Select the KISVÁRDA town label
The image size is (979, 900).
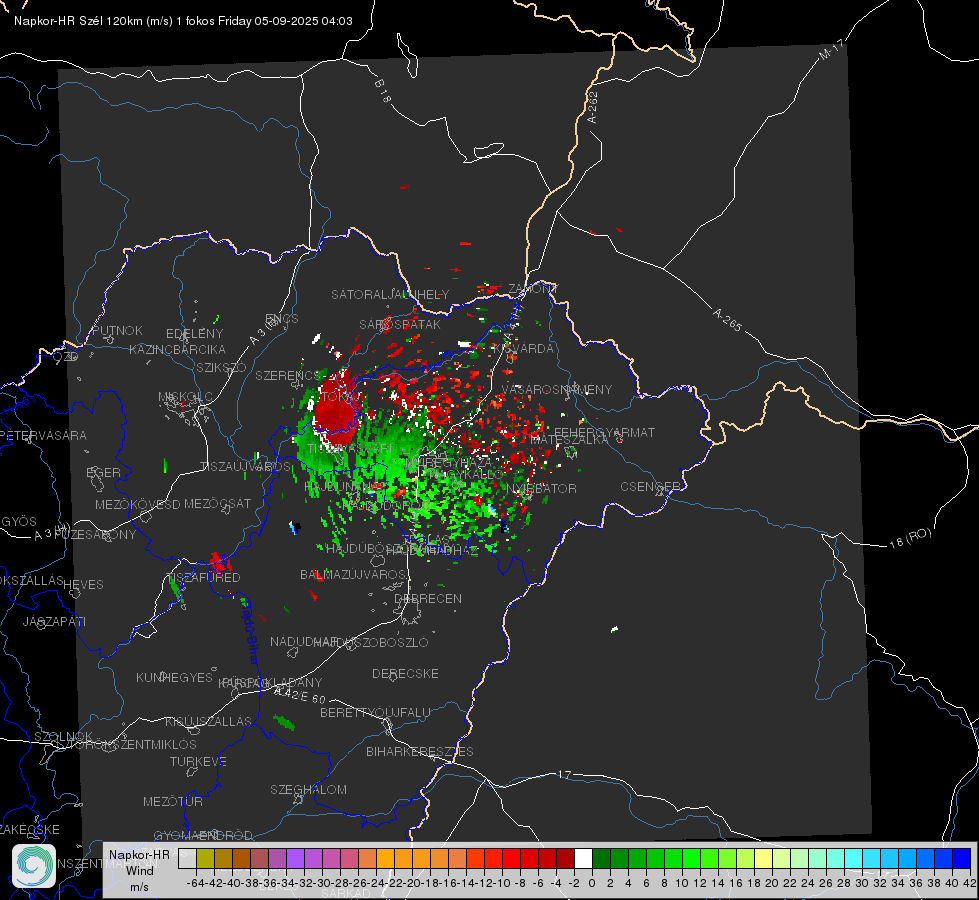tap(523, 349)
